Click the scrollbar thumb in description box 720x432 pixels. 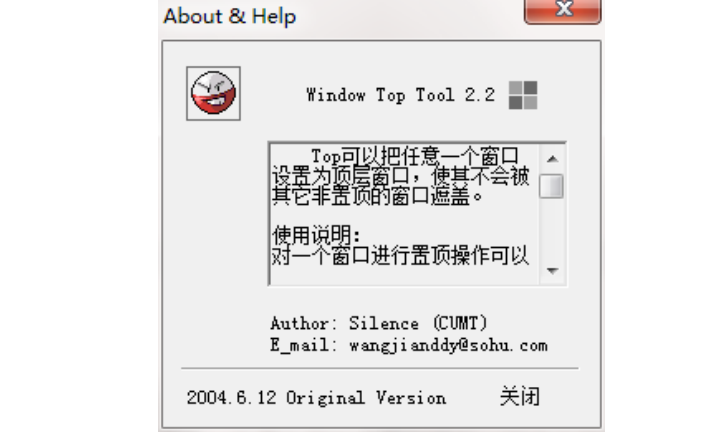click(551, 186)
